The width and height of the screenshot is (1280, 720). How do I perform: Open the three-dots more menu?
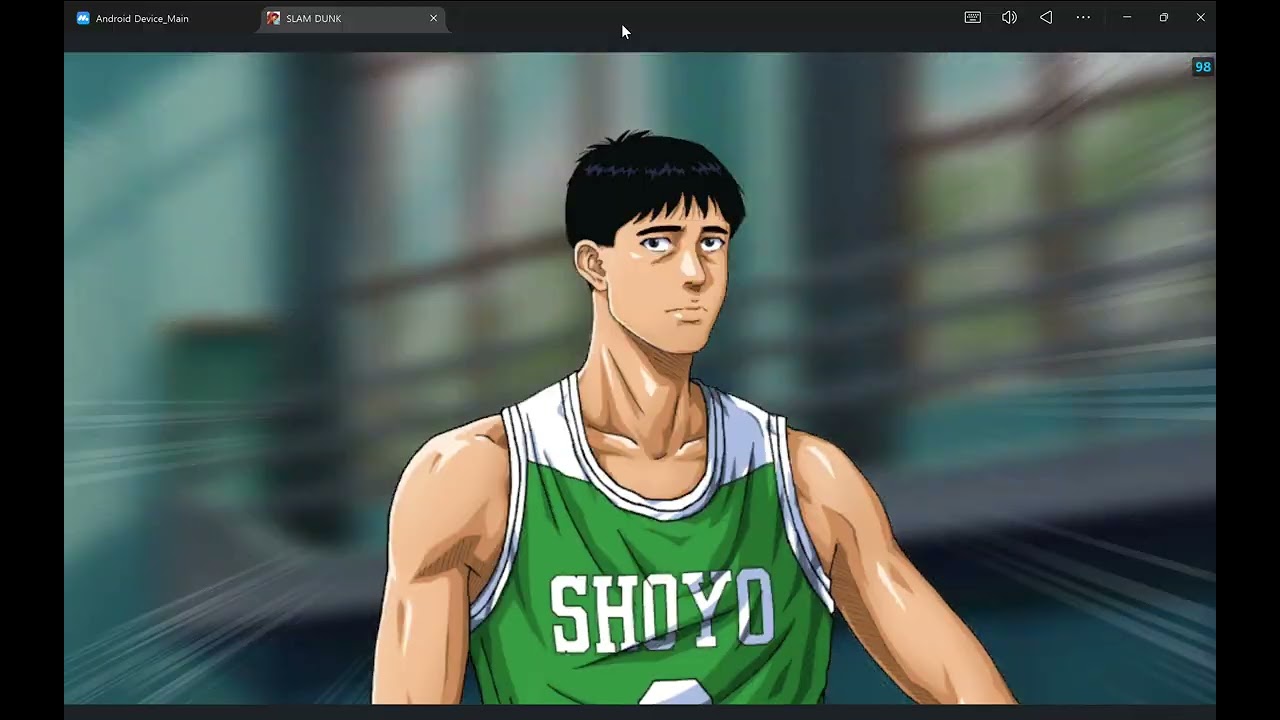(1083, 17)
